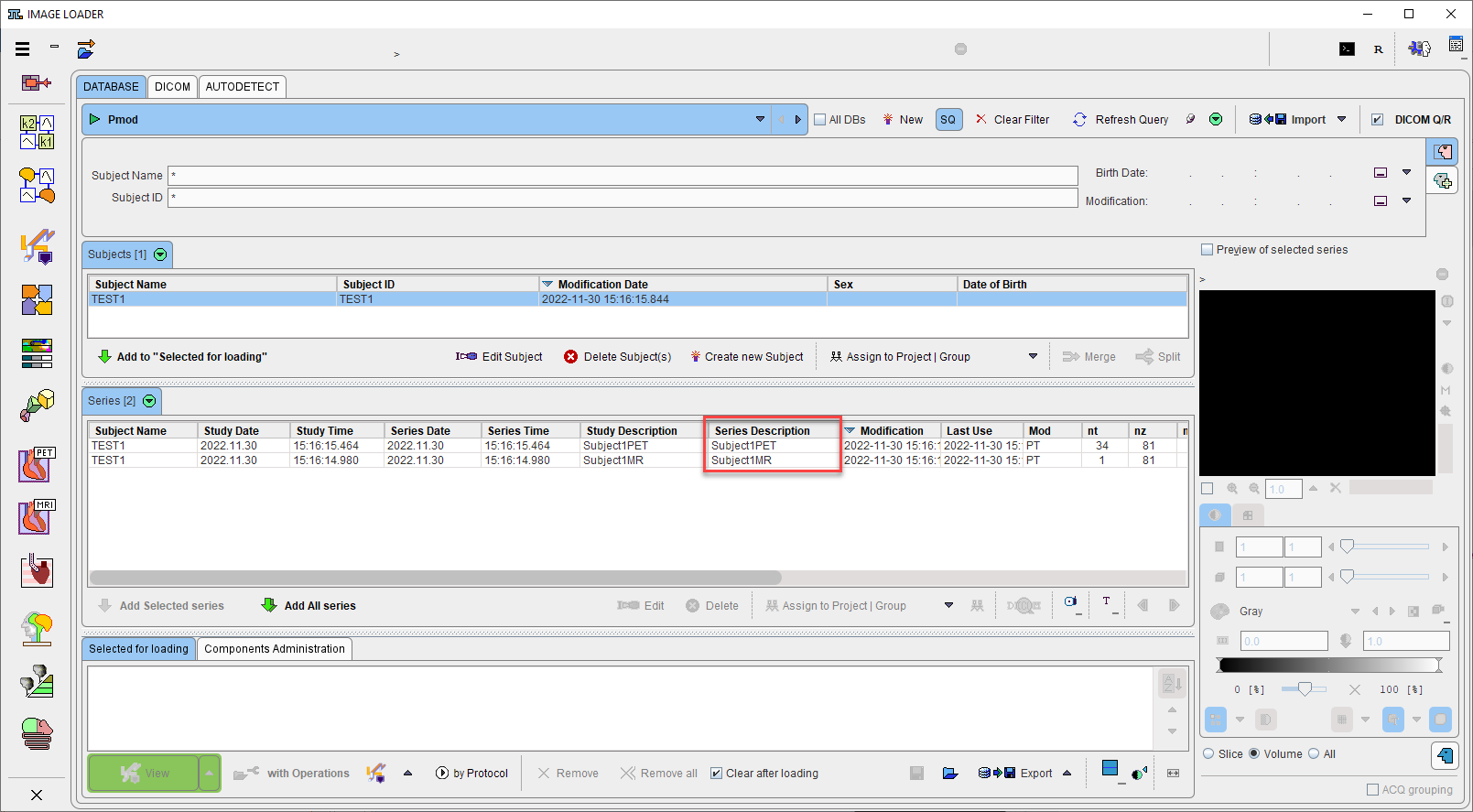Image resolution: width=1473 pixels, height=812 pixels.
Task: Open the cardiac PET tool icon
Action: point(37,465)
